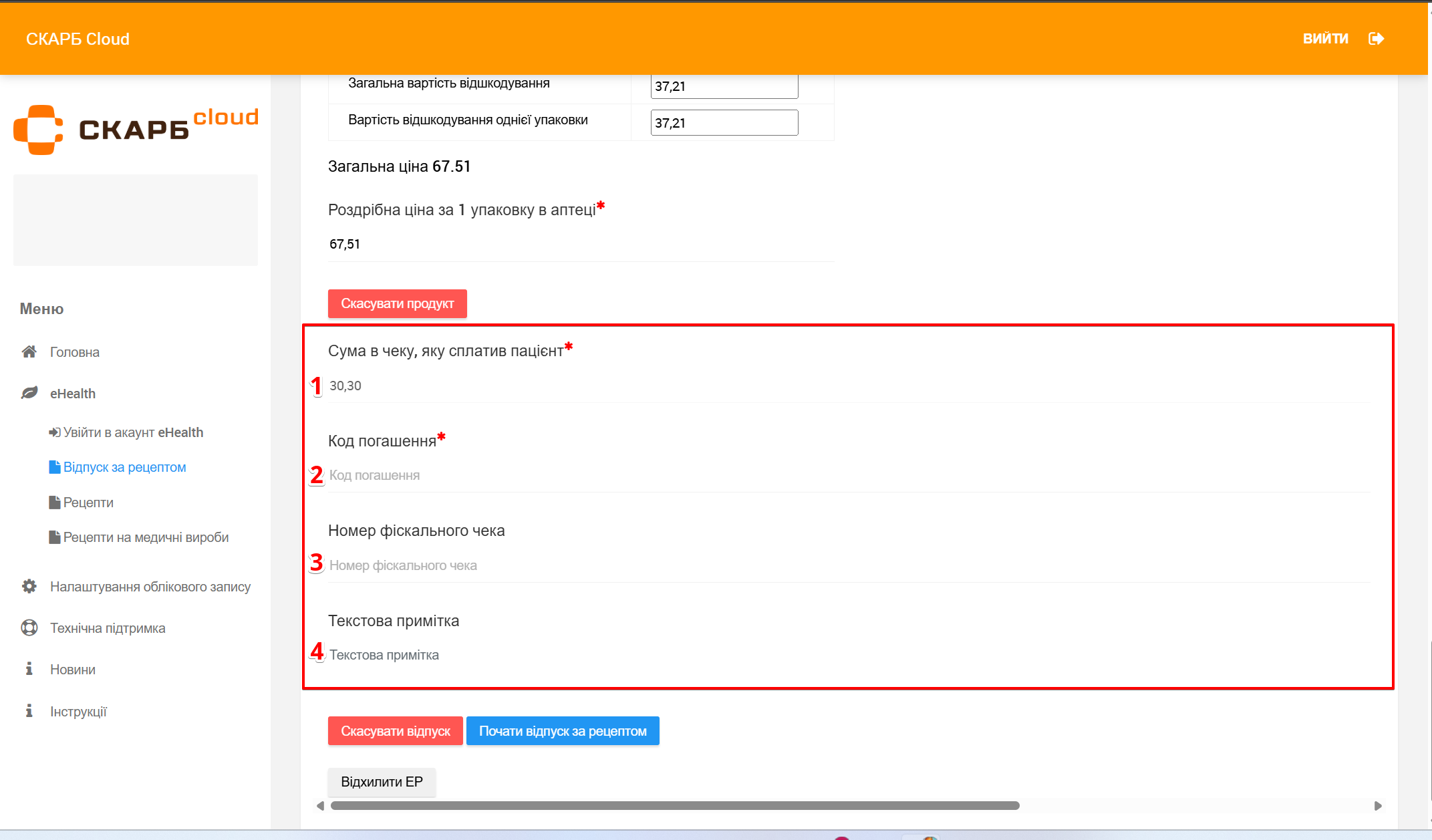Click the info icon beside Новини
This screenshot has height=840, width=1432.
(x=29, y=669)
